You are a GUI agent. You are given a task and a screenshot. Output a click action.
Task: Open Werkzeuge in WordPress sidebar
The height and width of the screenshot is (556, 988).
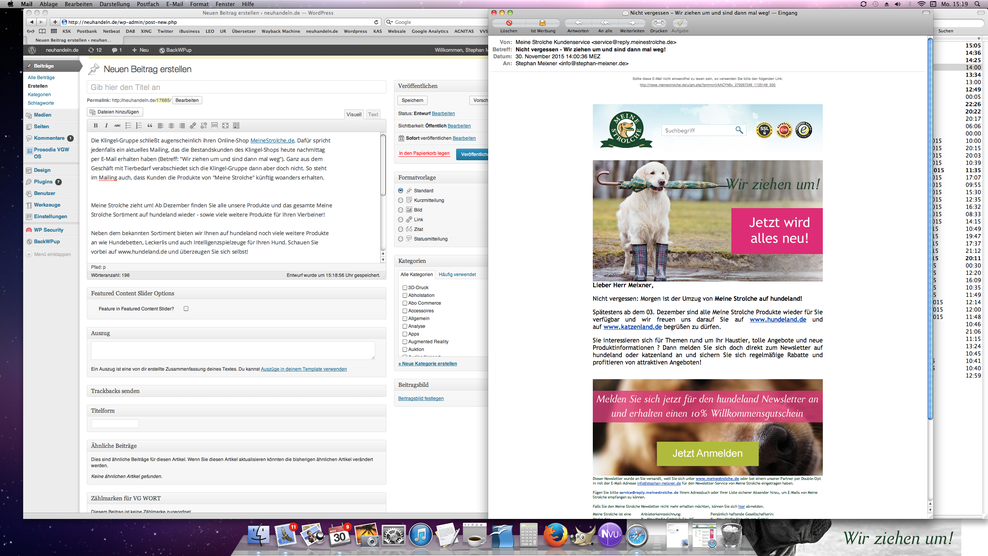click(x=47, y=205)
